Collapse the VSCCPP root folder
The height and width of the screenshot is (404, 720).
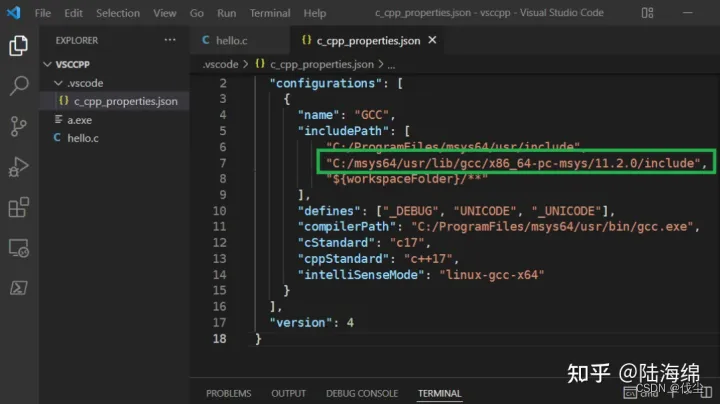click(x=47, y=64)
